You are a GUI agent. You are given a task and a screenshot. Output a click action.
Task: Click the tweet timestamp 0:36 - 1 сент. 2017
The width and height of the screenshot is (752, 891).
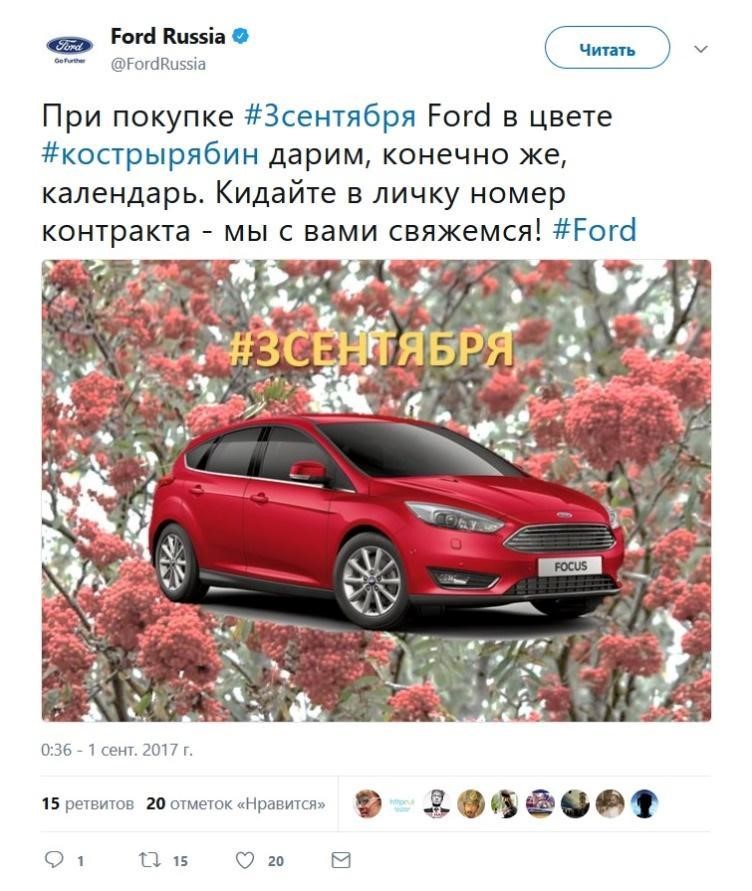tap(117, 750)
